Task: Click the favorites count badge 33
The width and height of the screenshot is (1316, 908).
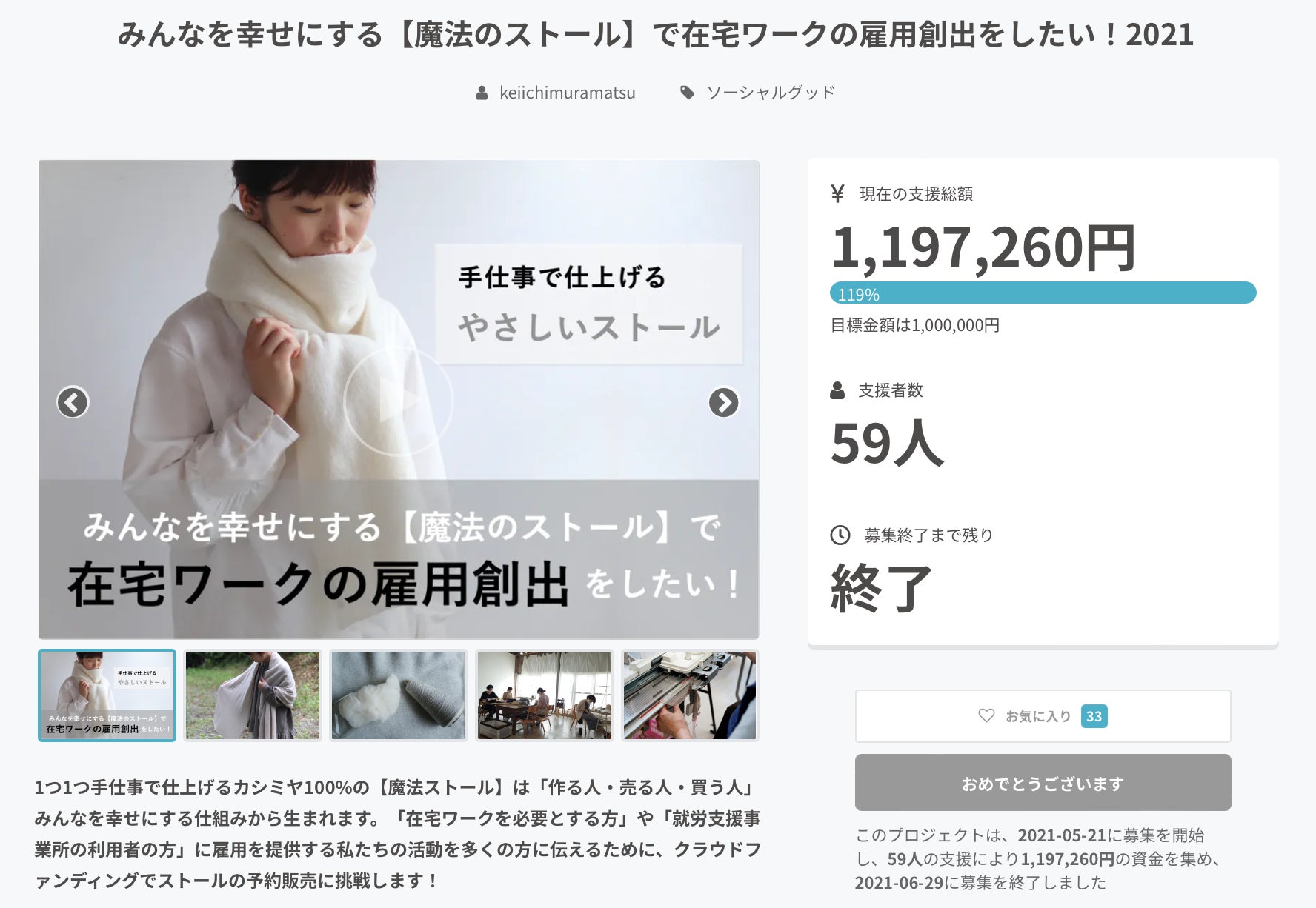Action: coord(1094,716)
